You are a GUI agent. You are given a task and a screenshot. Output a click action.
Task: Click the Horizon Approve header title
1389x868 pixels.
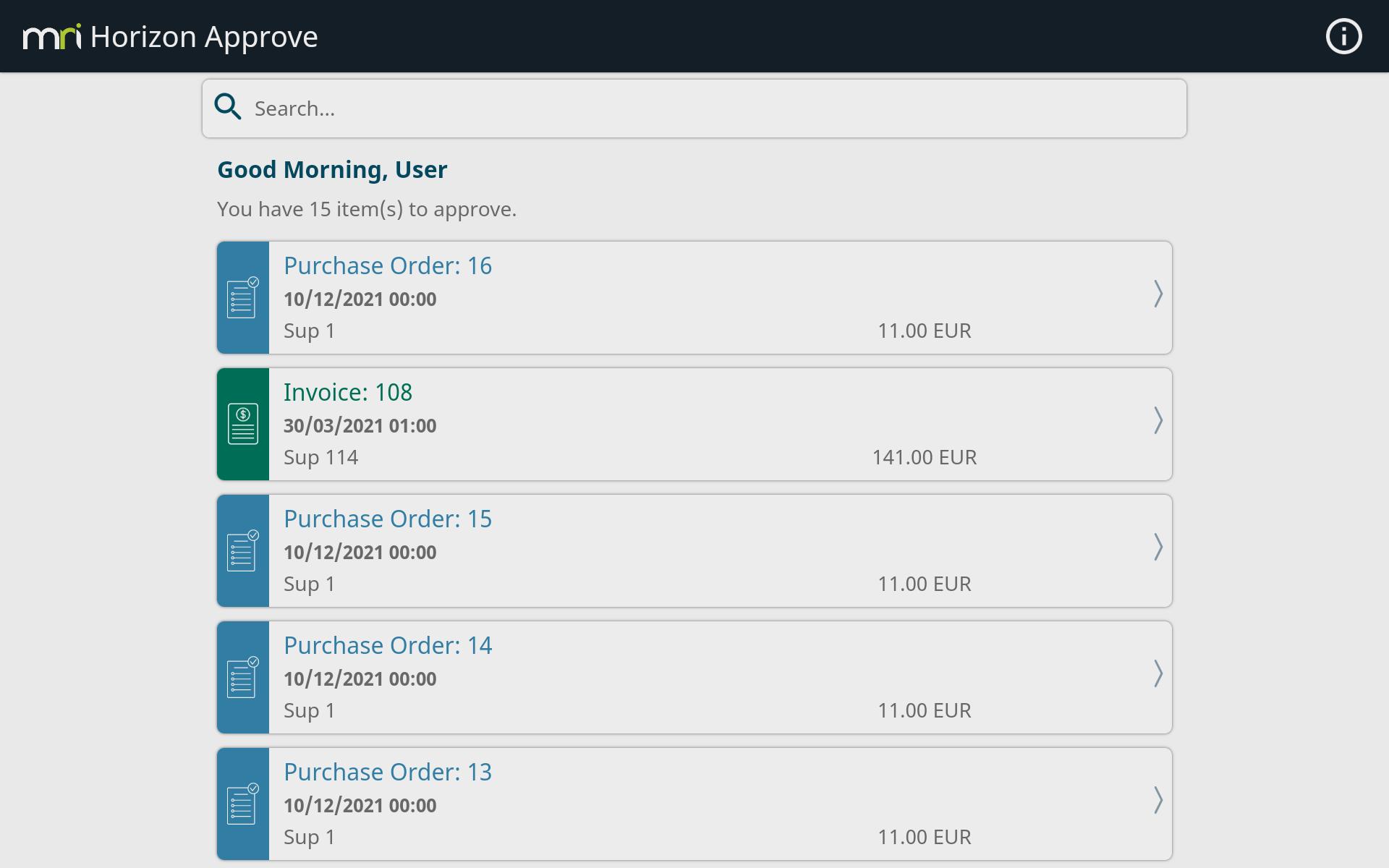204,37
